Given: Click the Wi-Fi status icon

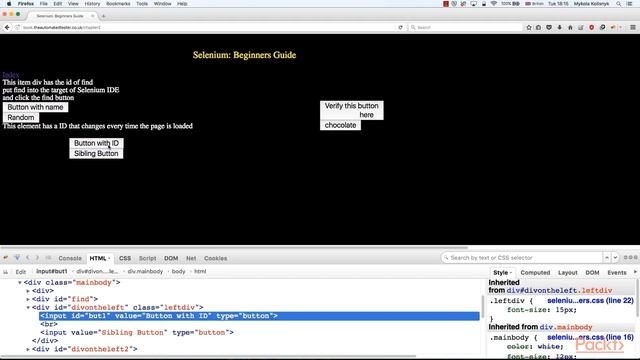Looking at the screenshot, I should coord(493,4).
